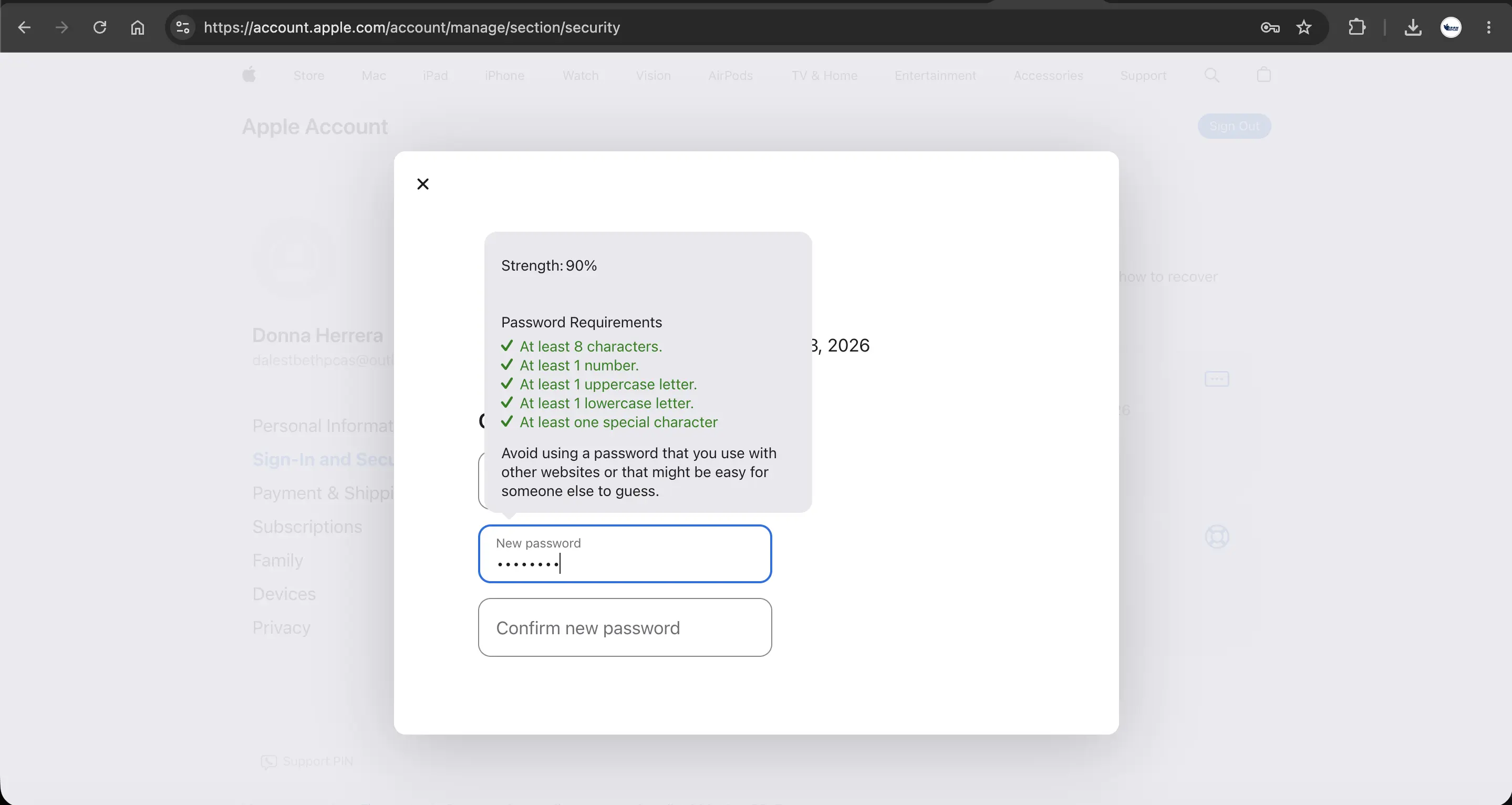Click the New password field
The width and height of the screenshot is (1512, 805).
(x=625, y=554)
